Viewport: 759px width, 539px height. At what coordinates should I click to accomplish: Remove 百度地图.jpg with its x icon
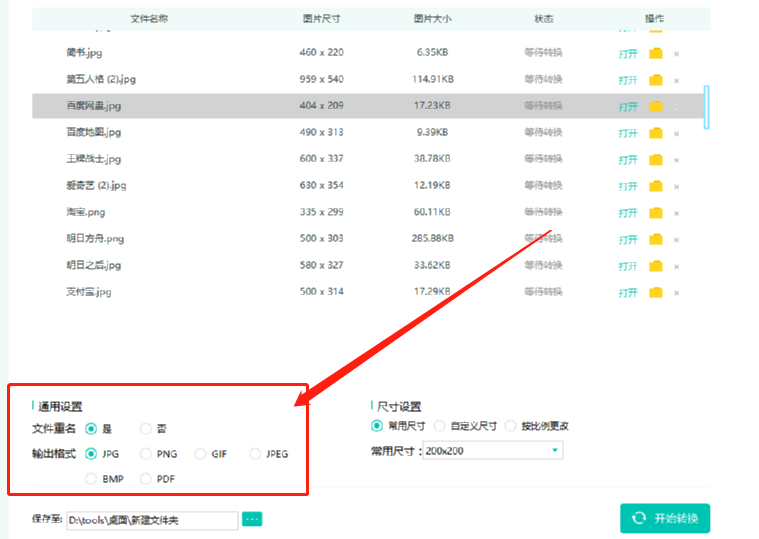(676, 134)
